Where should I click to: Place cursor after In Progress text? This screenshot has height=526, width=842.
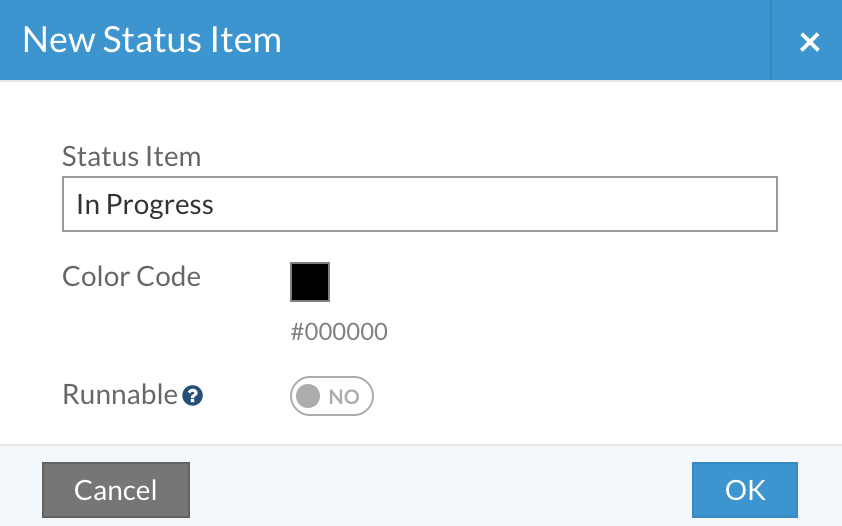[215, 204]
